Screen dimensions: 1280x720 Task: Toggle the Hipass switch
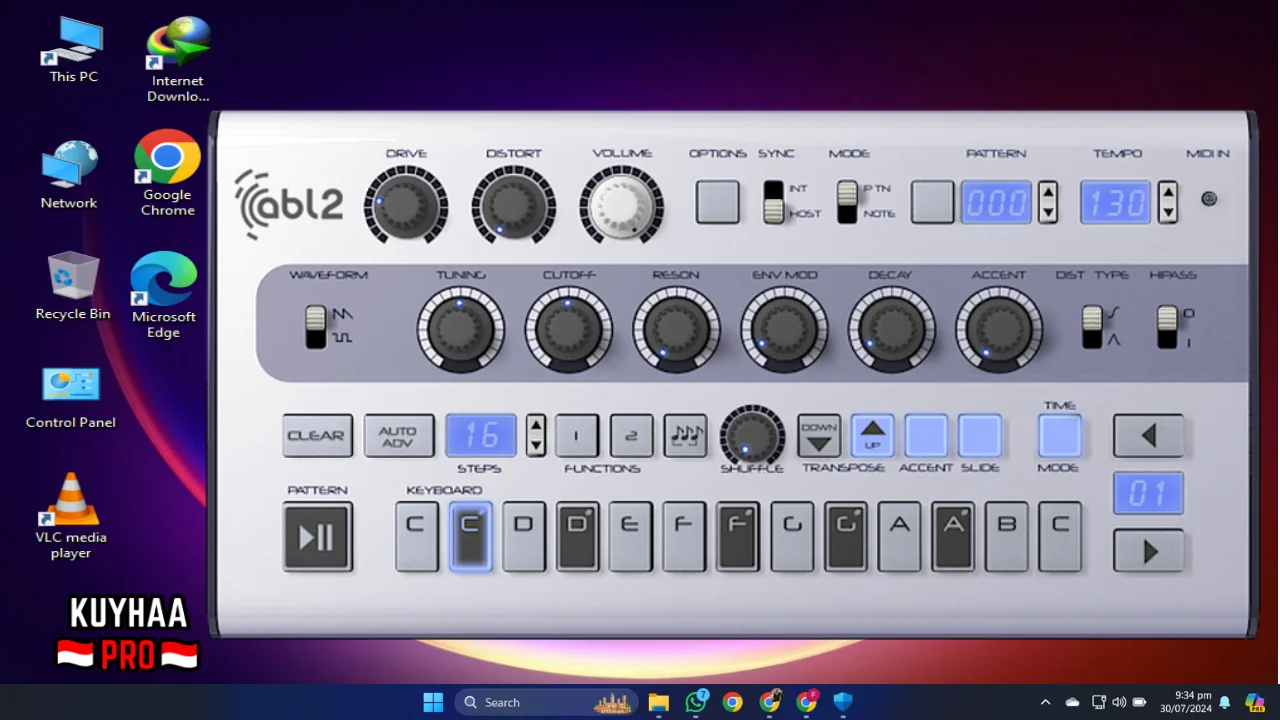click(x=1167, y=327)
